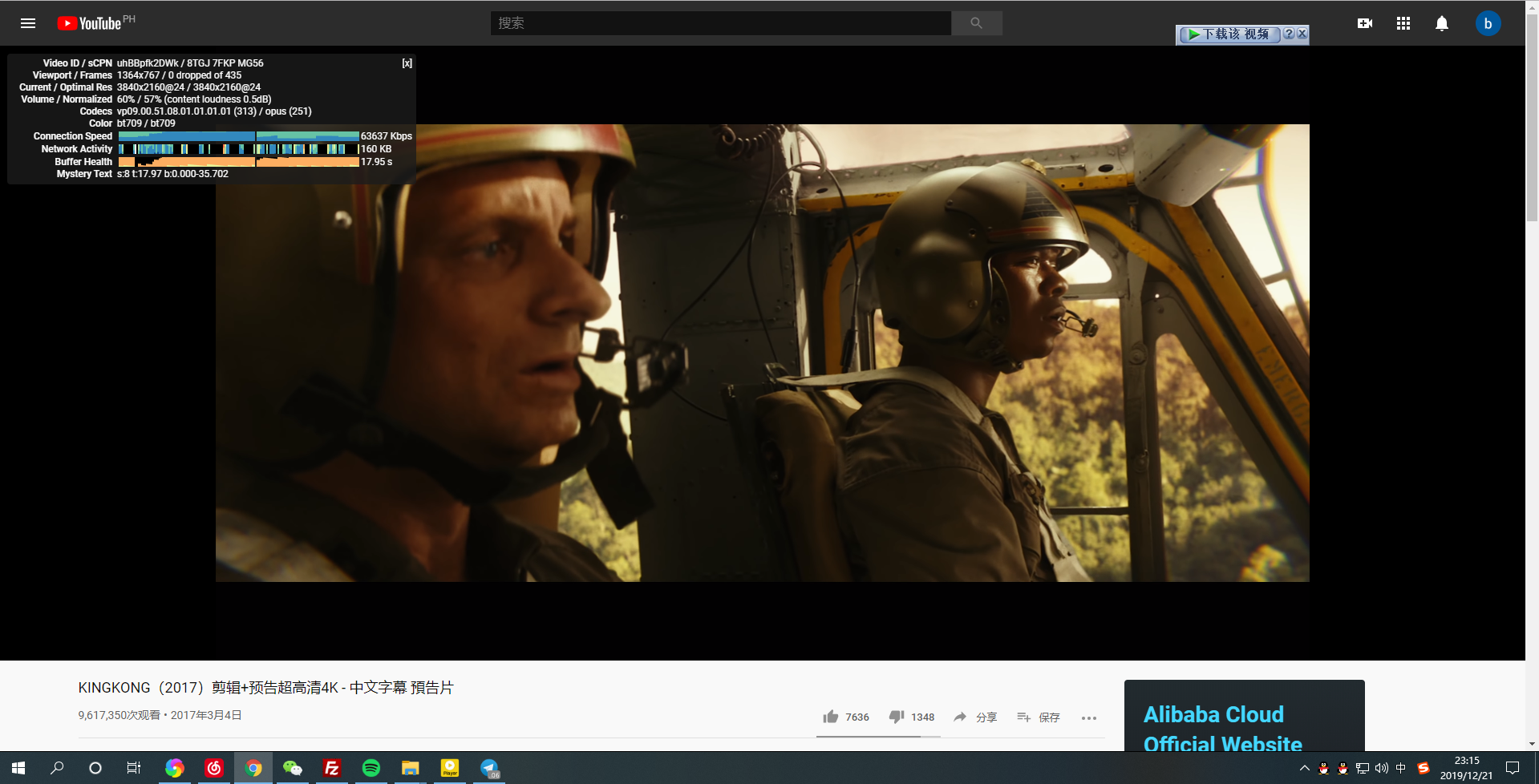The width and height of the screenshot is (1539, 784).
Task: Save the video with 保存
Action: (1039, 717)
